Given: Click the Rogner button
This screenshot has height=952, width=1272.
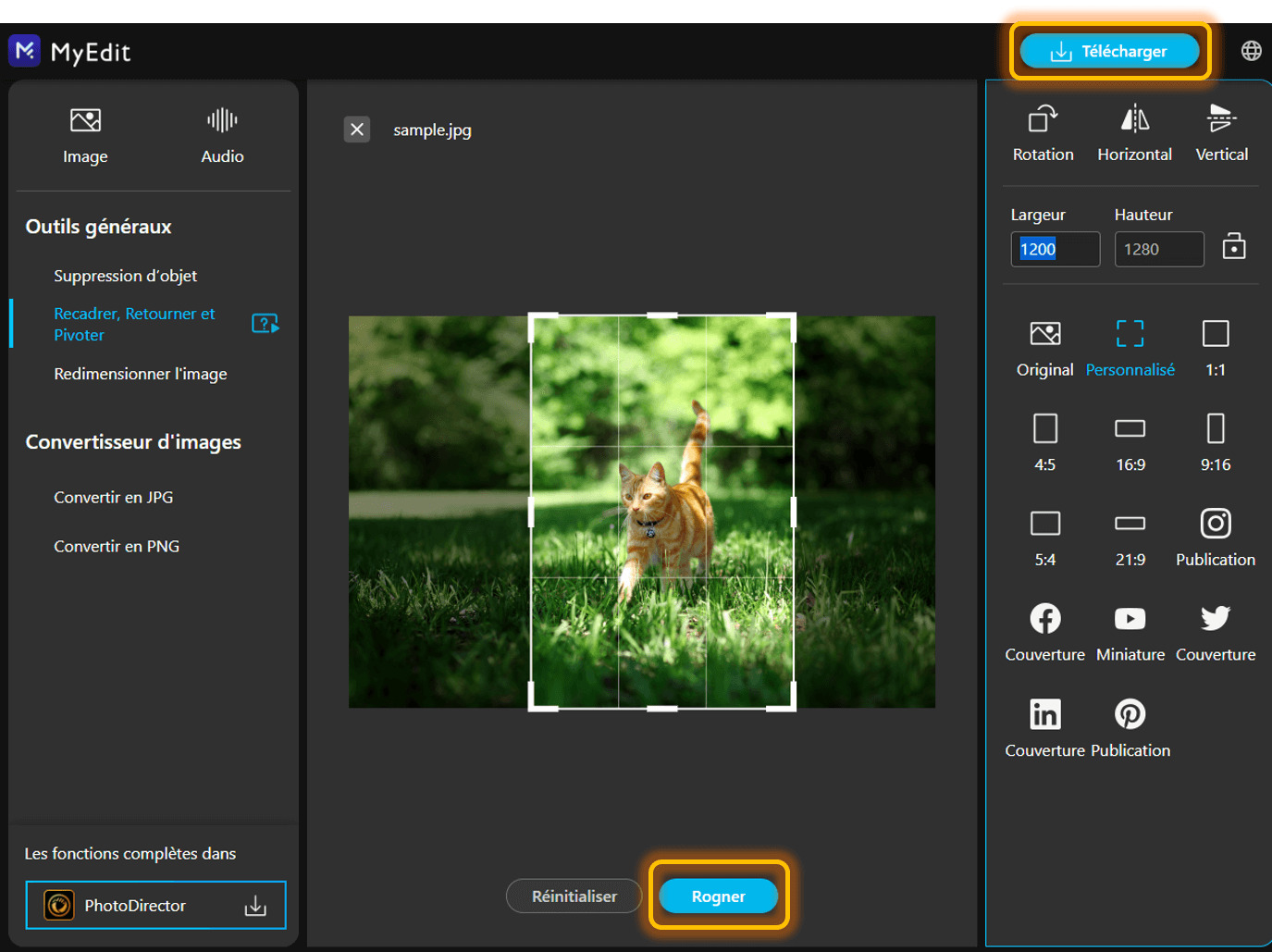Looking at the screenshot, I should (x=718, y=896).
